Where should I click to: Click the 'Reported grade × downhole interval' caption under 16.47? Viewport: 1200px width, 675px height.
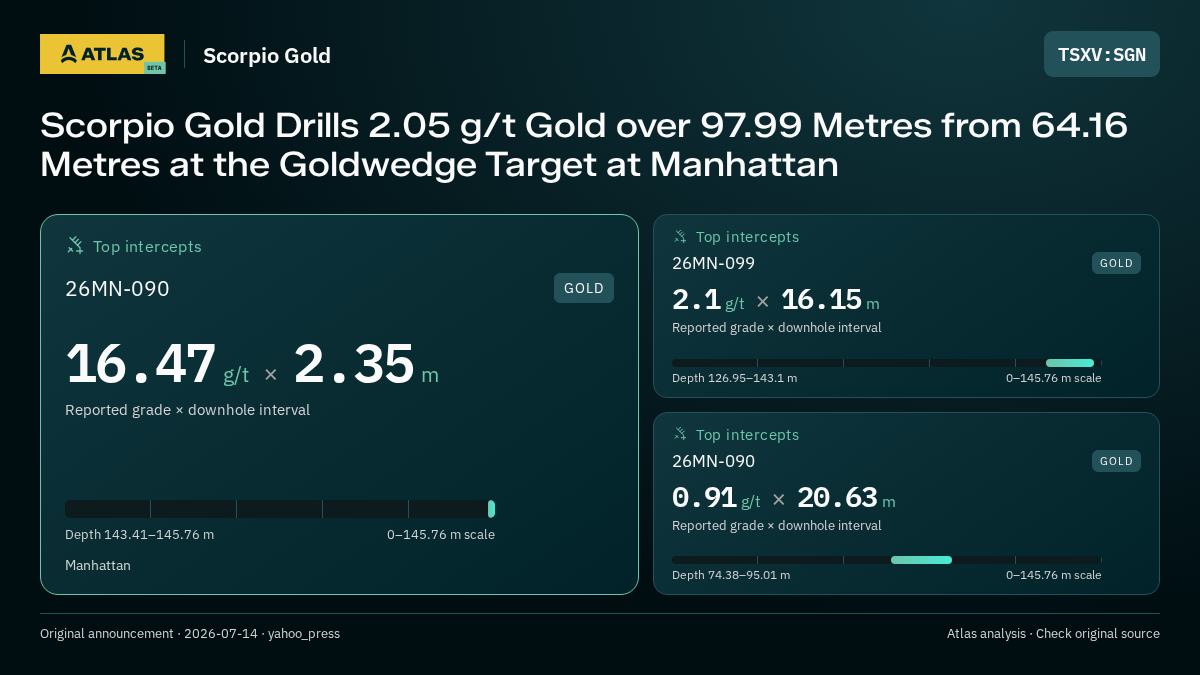[x=187, y=410]
